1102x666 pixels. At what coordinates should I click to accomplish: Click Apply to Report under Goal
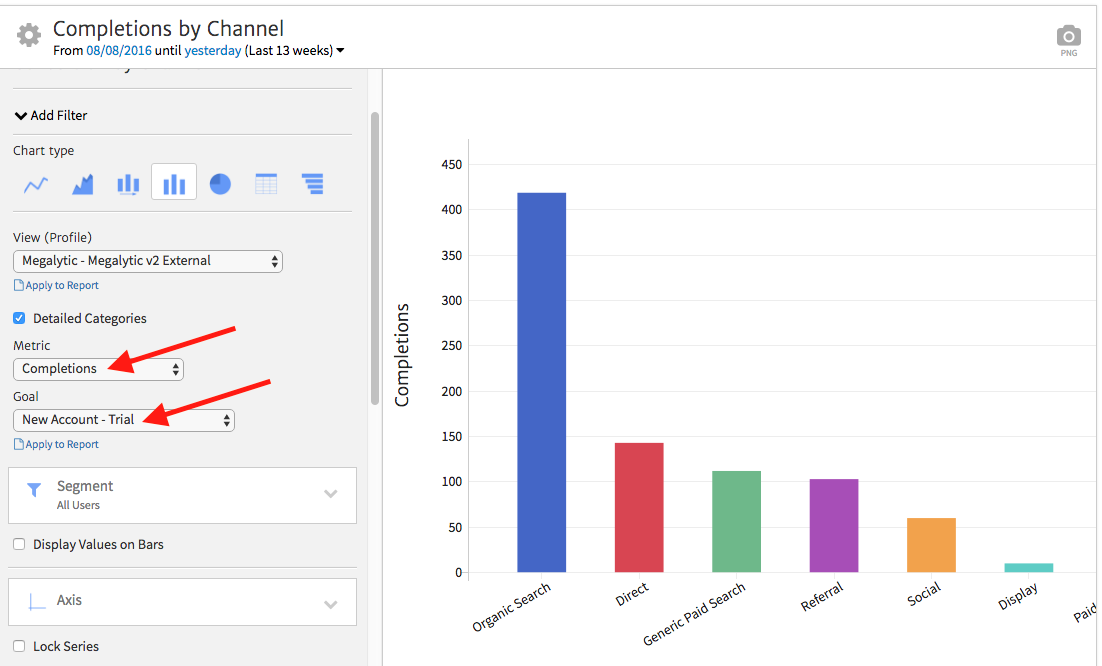pyautogui.click(x=61, y=445)
